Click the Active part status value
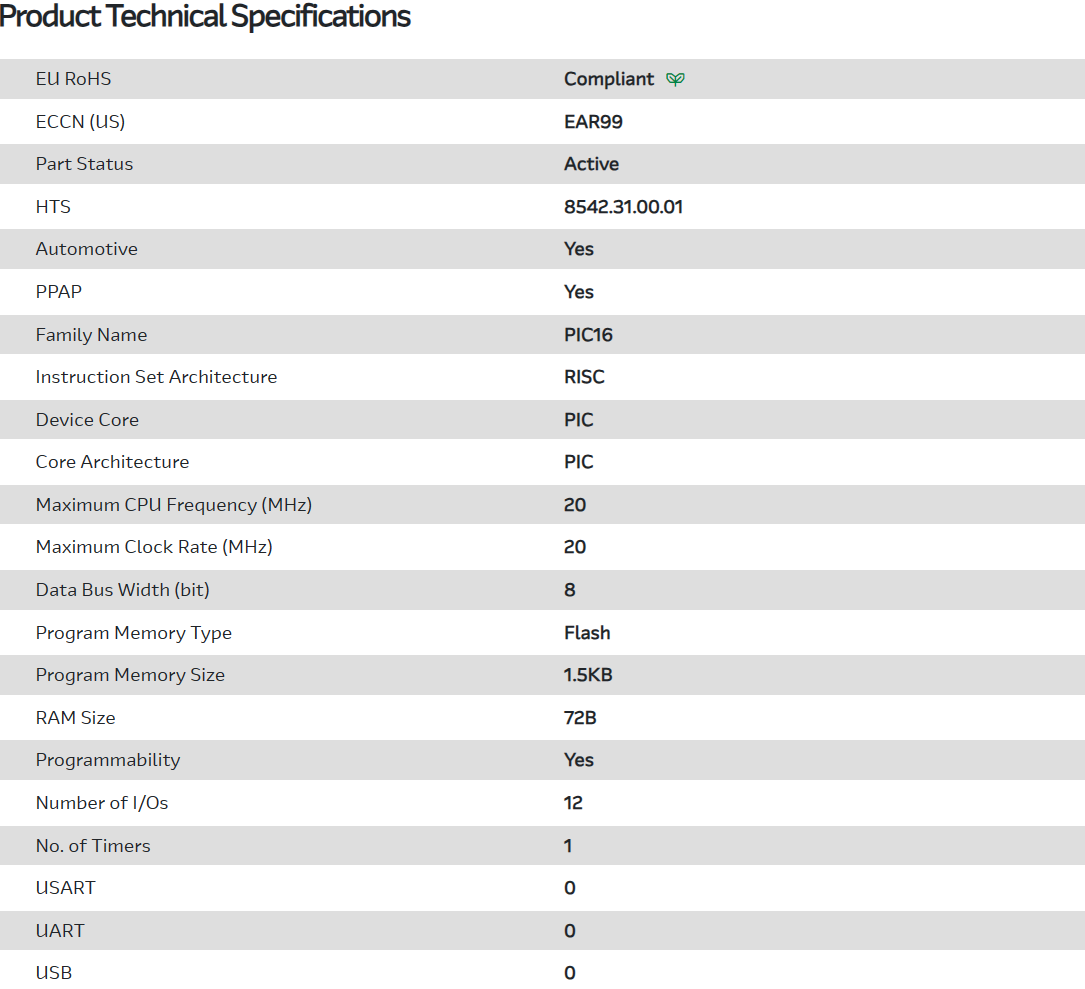 point(591,164)
